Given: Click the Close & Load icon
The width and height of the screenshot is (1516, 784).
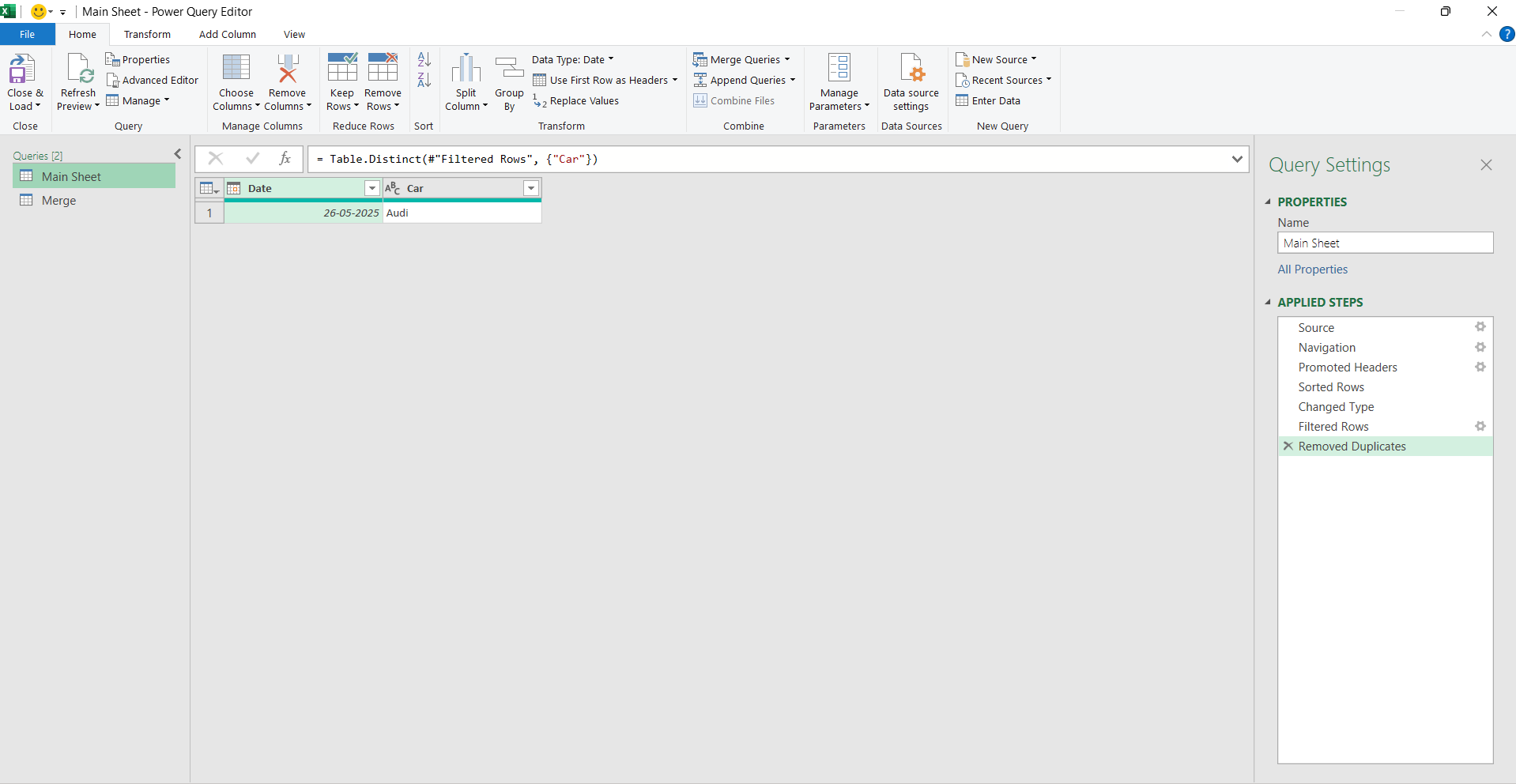Looking at the screenshot, I should click(x=22, y=69).
